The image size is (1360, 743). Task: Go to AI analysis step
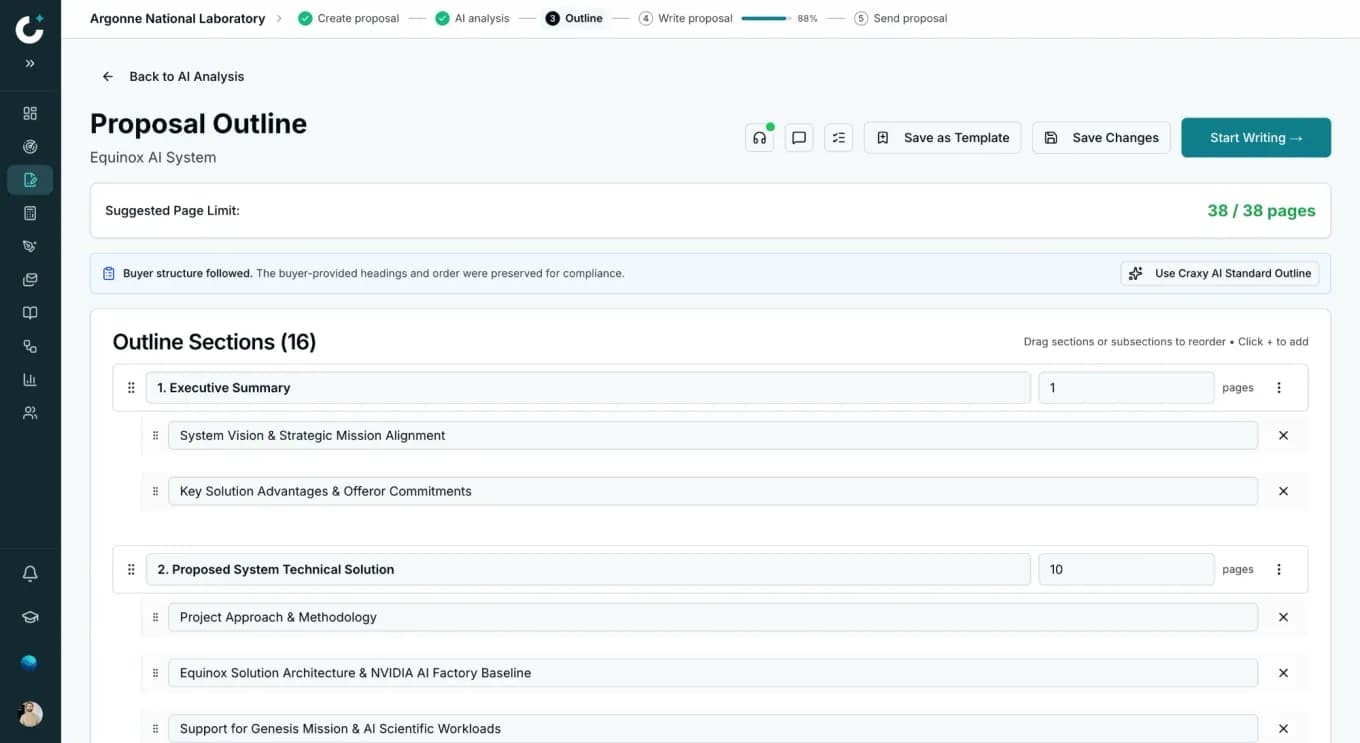(x=472, y=18)
